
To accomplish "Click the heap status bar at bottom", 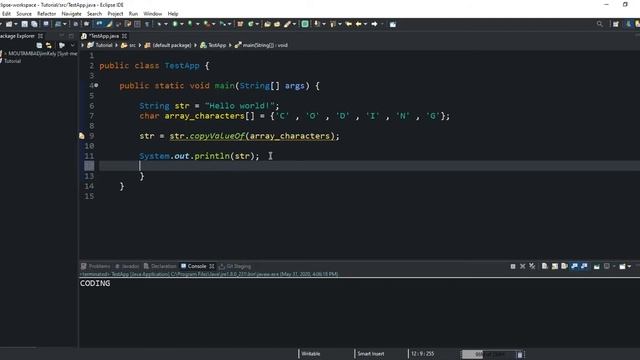I will [488, 354].
